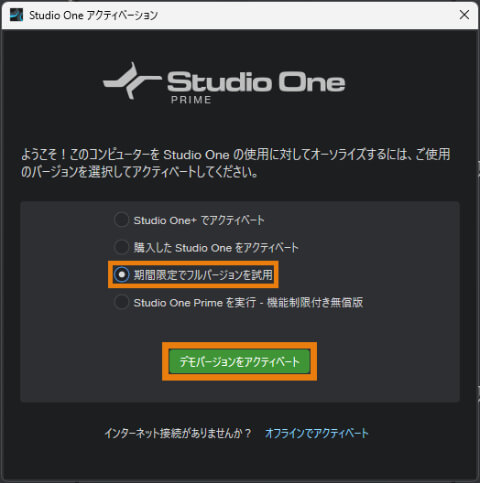Click the PRIME text under the logo
480x483 pixels.
(191, 100)
